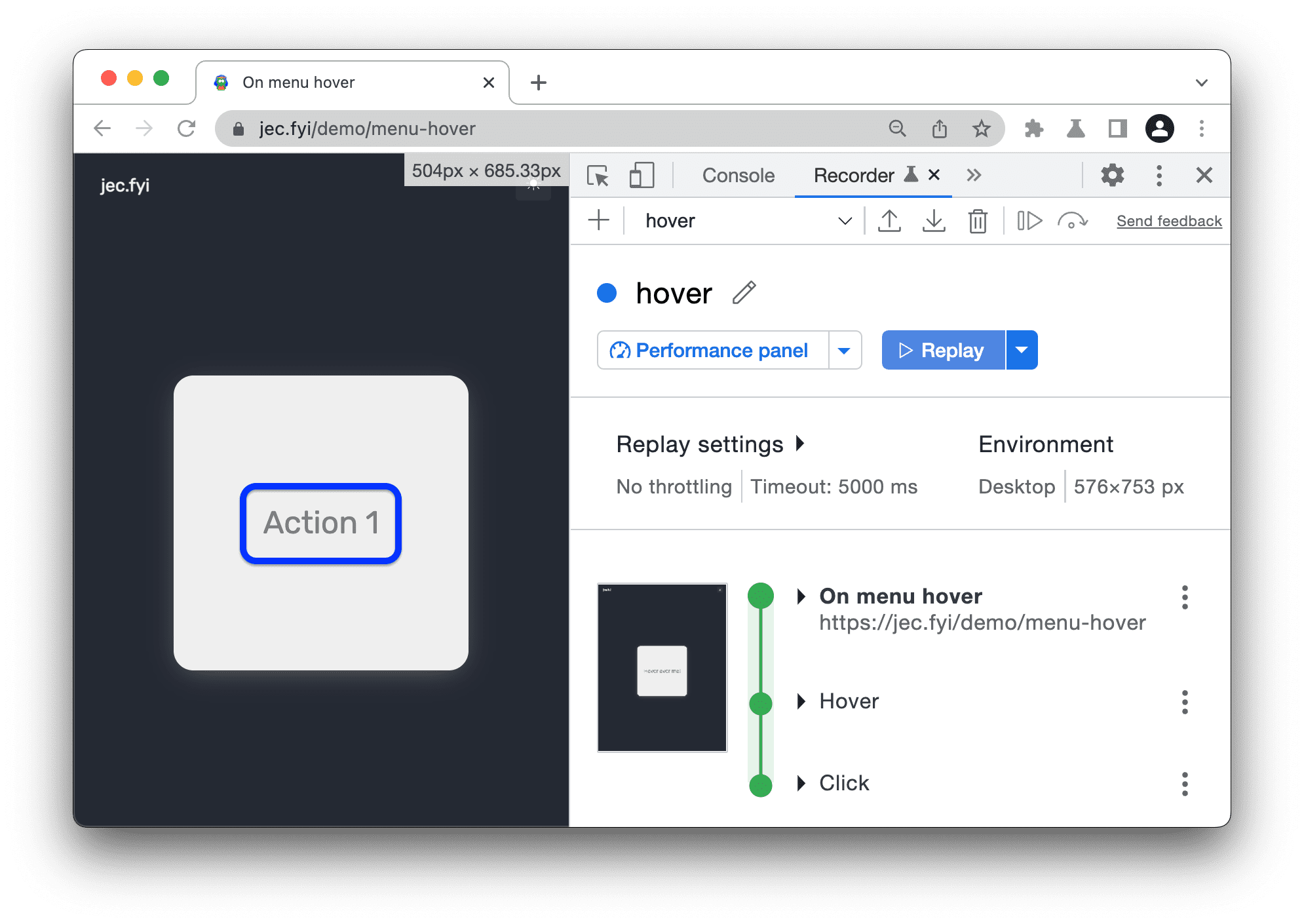Click the delete recording icon
This screenshot has height=924, width=1304.
click(975, 221)
